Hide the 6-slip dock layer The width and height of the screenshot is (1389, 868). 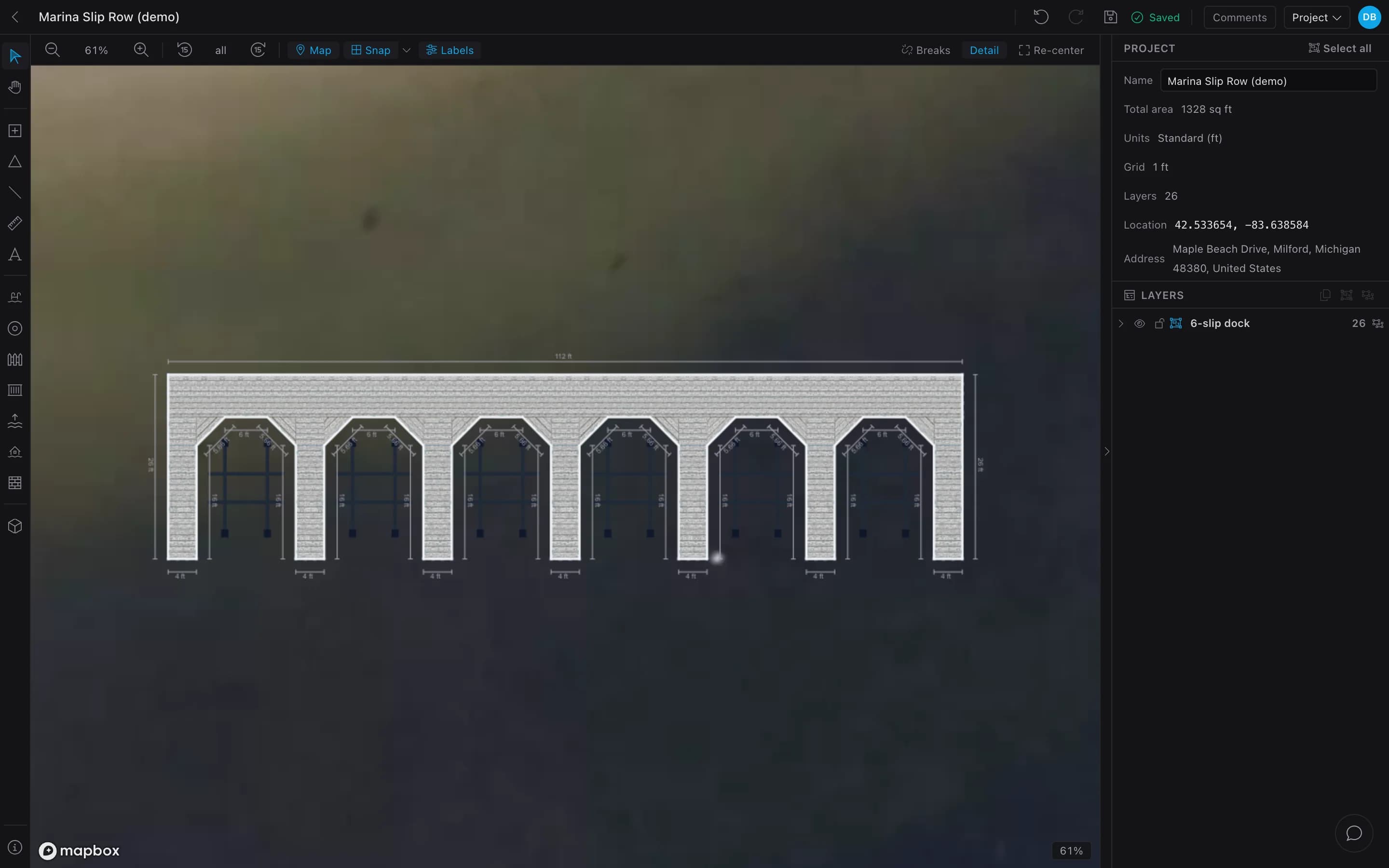1140,324
